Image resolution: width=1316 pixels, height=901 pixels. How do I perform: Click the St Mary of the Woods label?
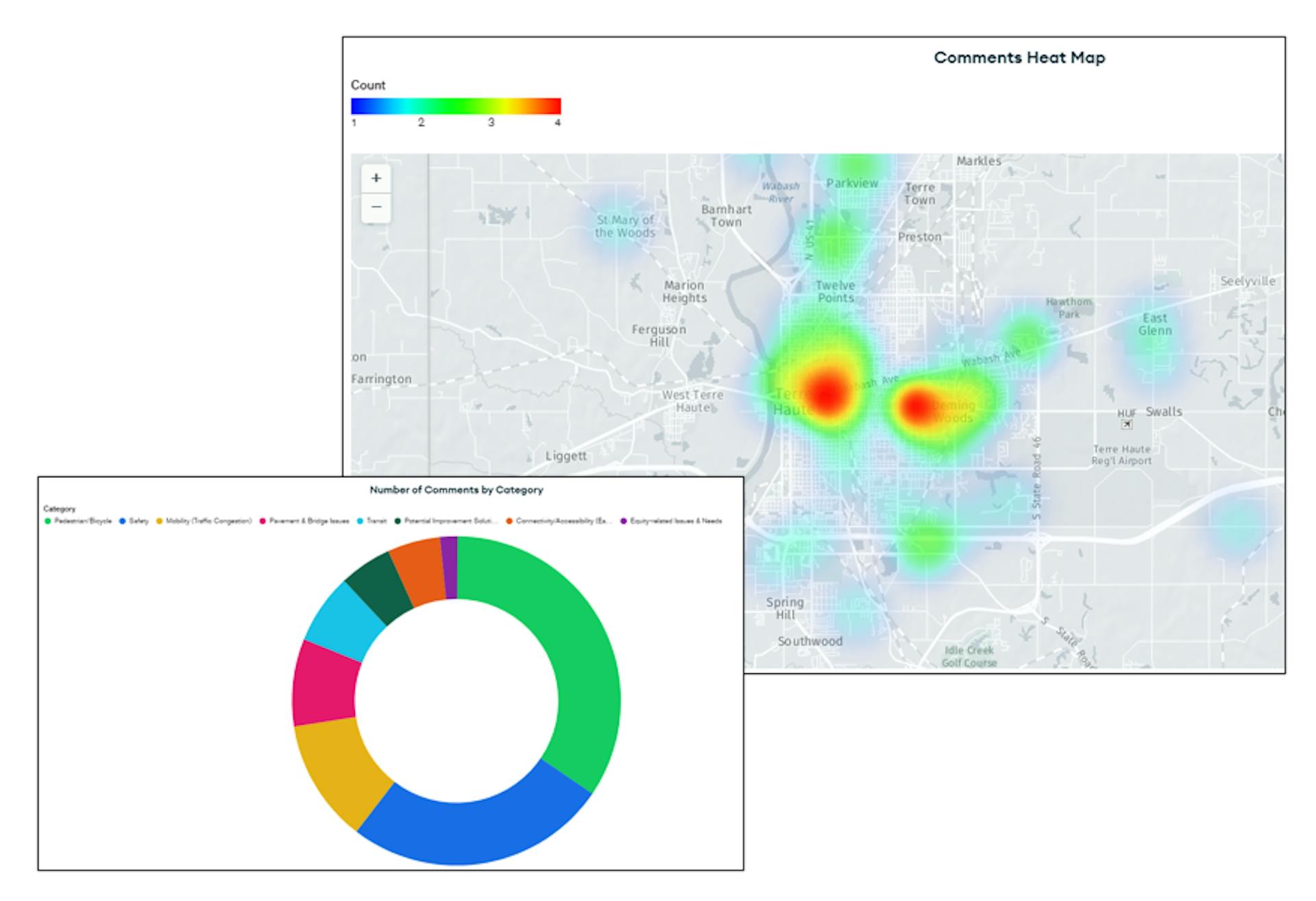point(624,226)
